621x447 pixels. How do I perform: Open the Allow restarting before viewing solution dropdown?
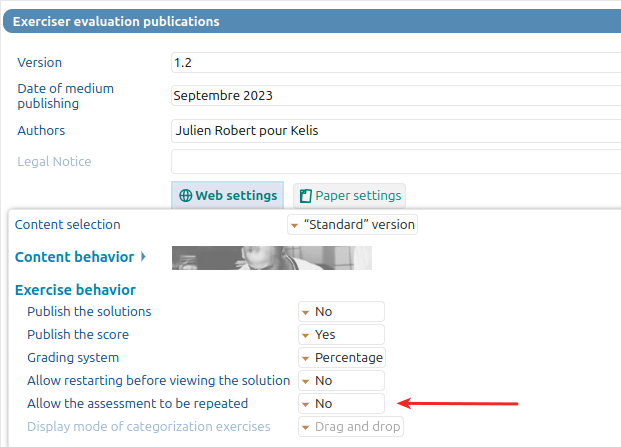341,380
